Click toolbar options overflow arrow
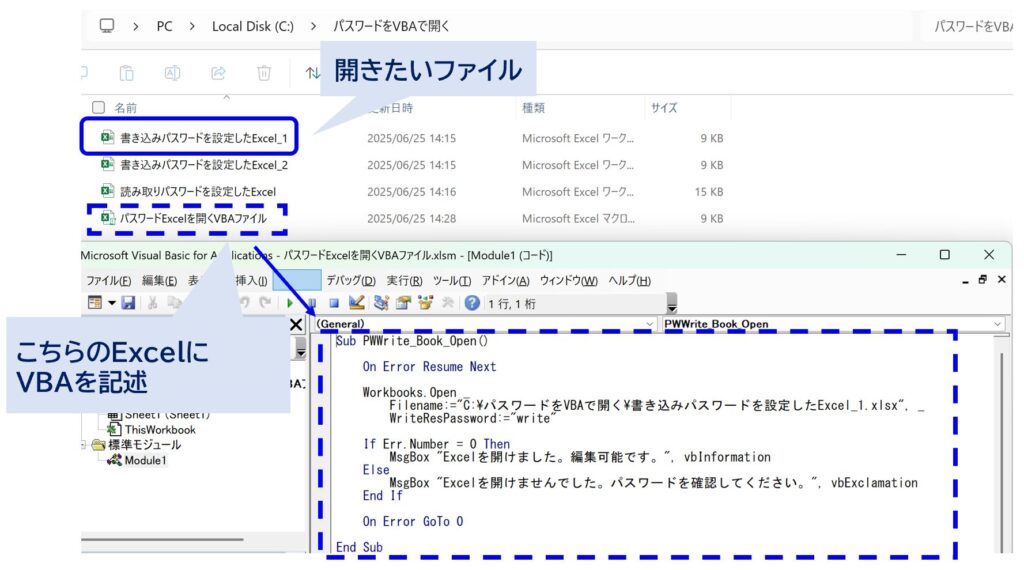1024x570 pixels. tap(671, 304)
